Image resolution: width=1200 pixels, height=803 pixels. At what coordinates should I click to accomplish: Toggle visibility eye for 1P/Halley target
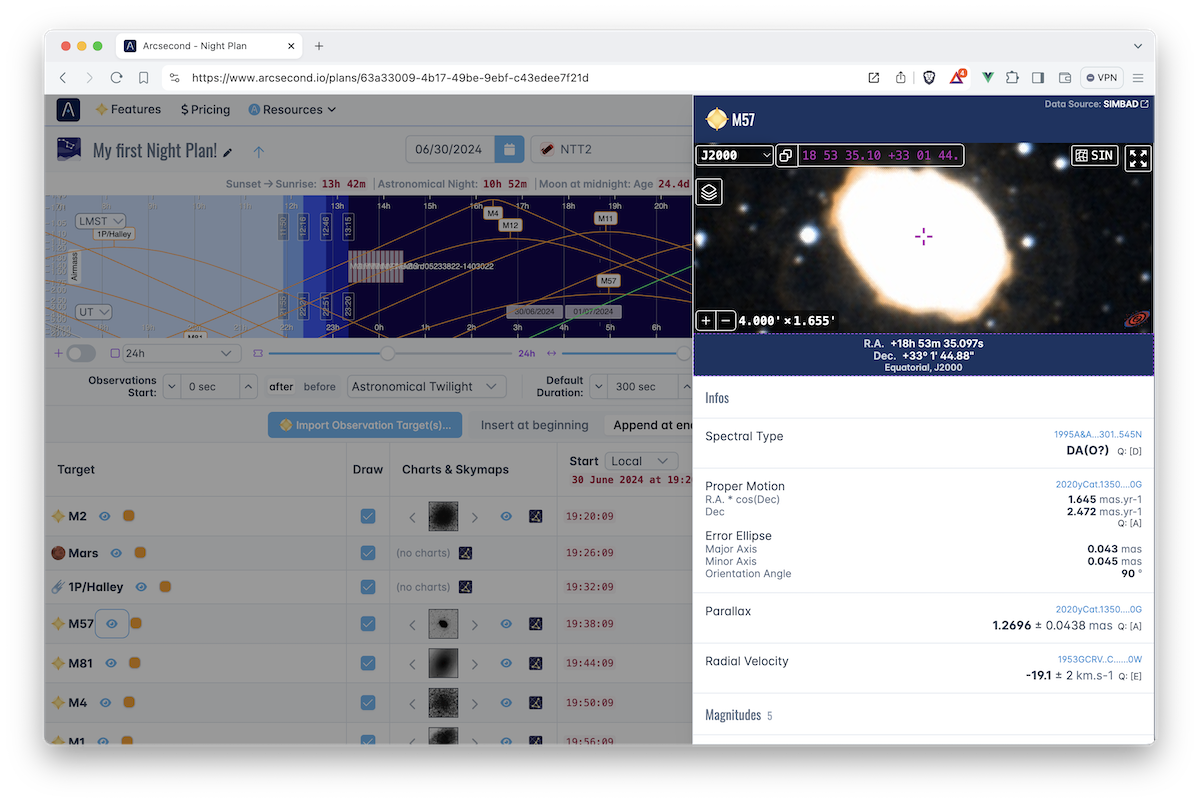140,587
